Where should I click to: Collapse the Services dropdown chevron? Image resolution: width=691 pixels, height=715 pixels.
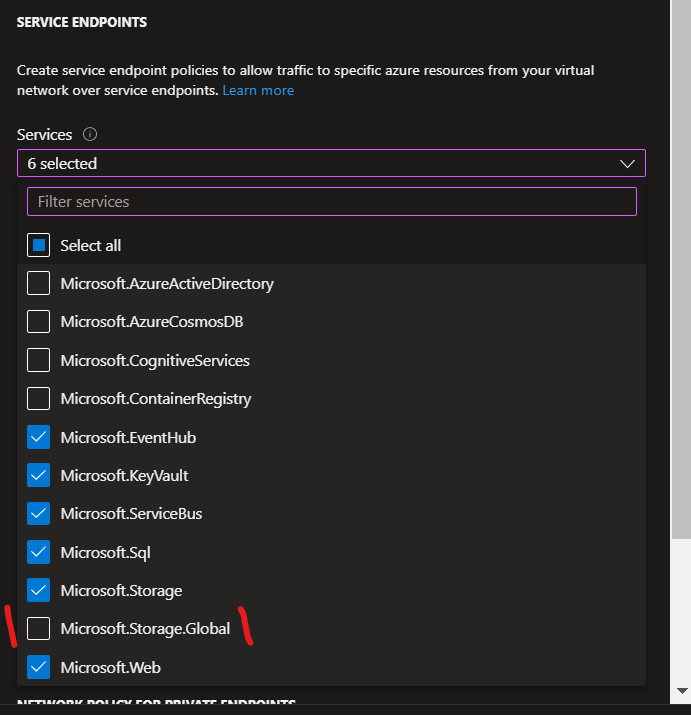coord(627,164)
